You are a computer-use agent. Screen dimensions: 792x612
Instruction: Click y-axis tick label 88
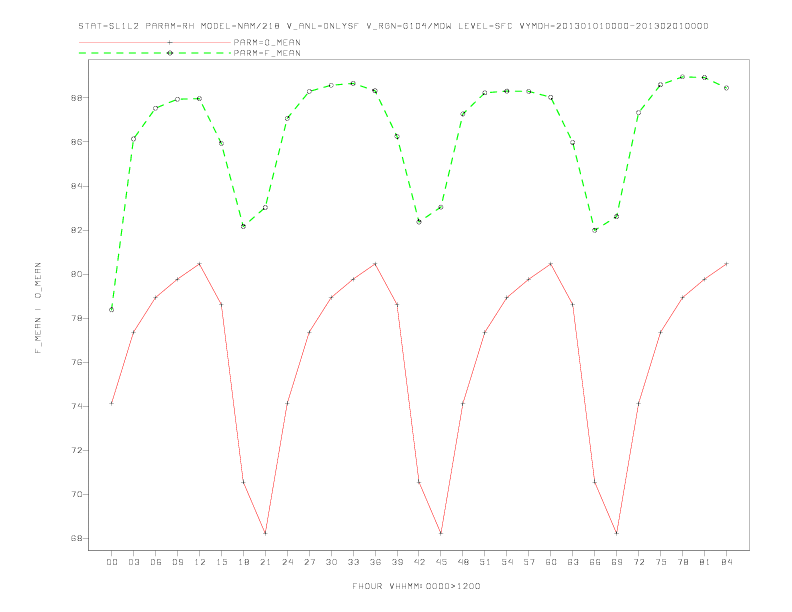(76, 98)
